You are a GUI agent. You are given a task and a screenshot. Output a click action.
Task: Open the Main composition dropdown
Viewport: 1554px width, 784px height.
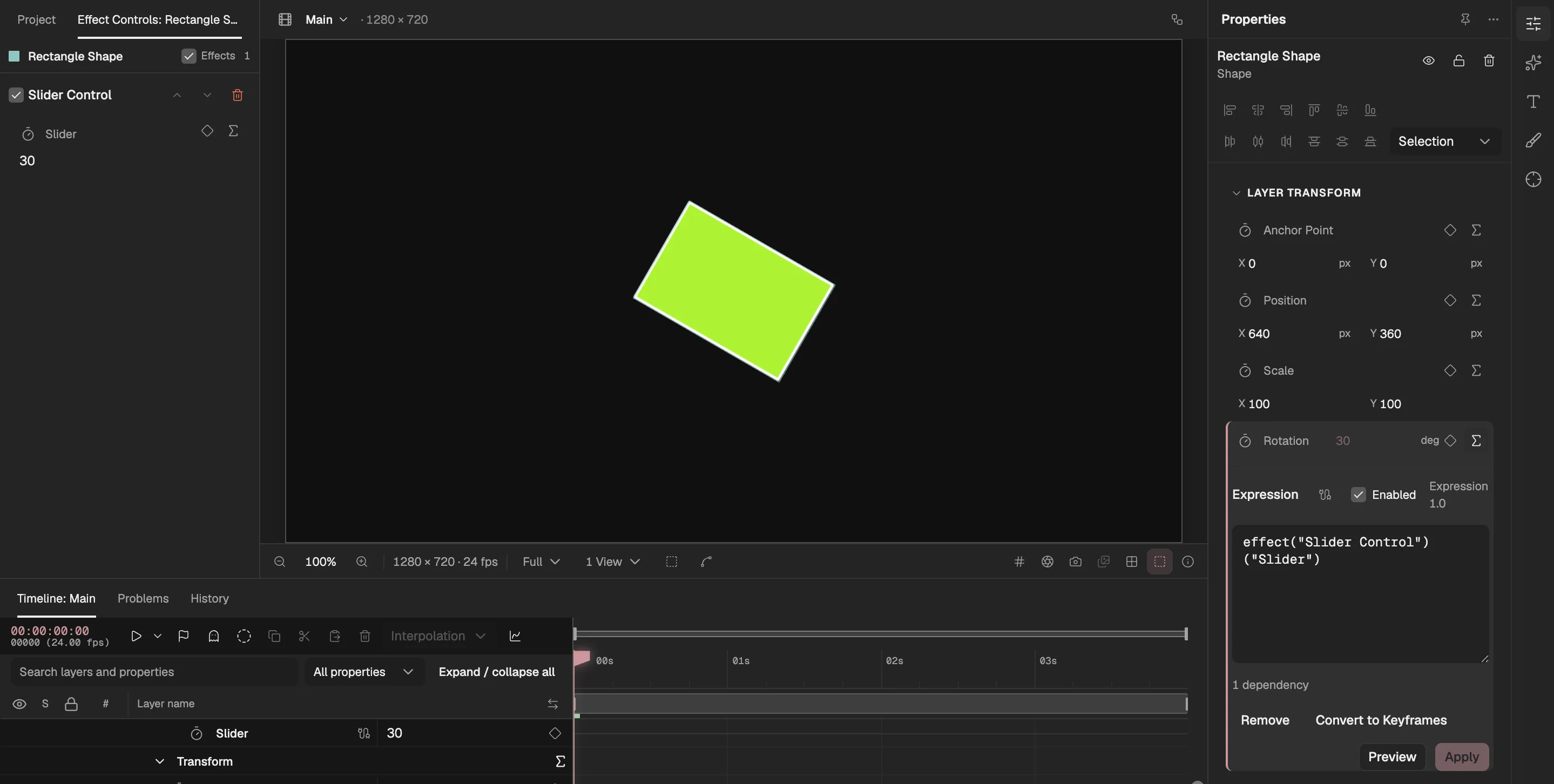(x=326, y=19)
